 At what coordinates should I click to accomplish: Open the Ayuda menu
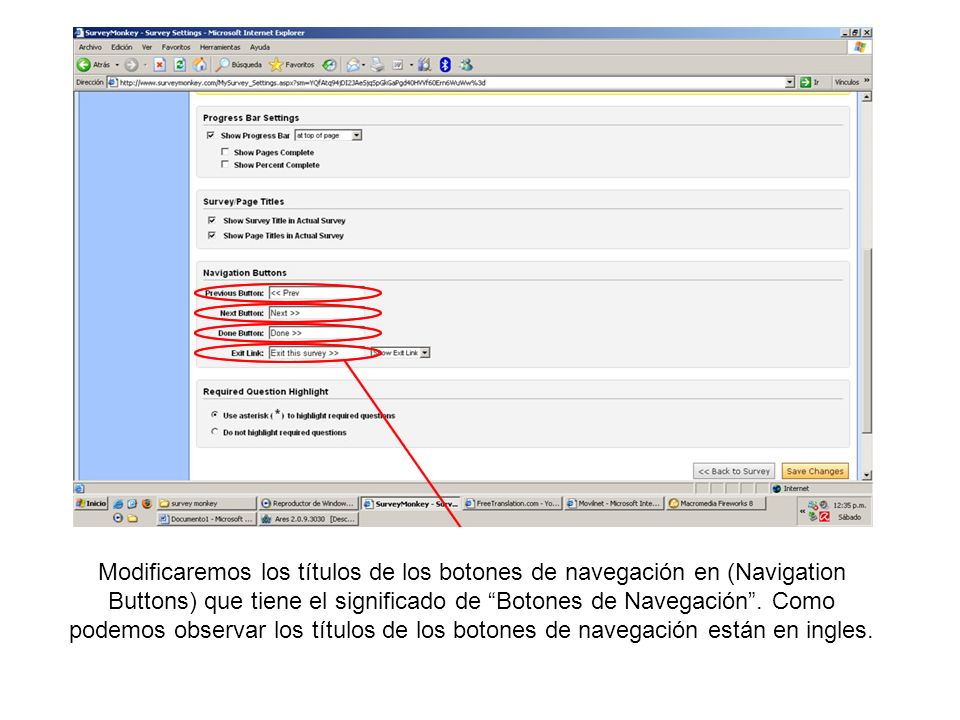(x=260, y=47)
